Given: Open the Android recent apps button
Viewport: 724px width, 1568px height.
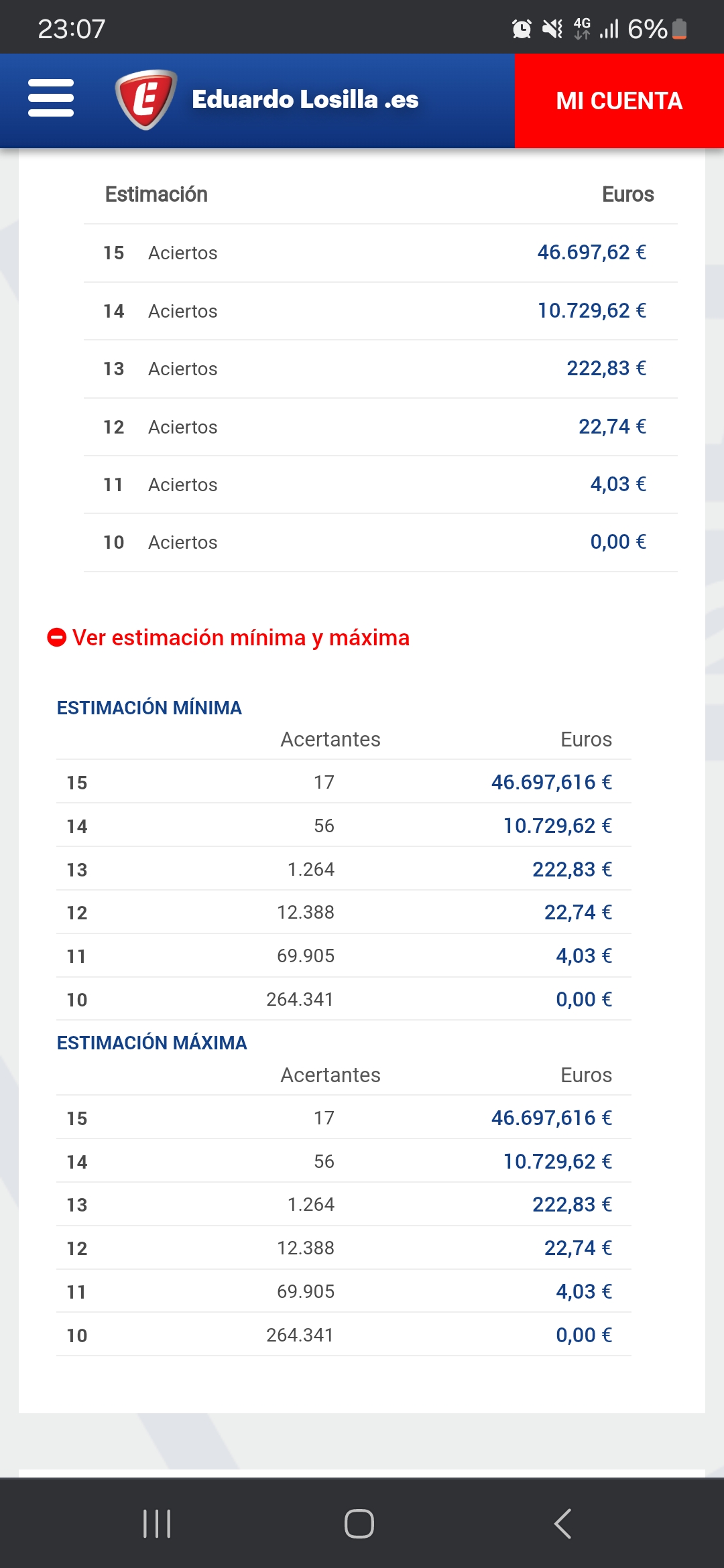Looking at the screenshot, I should (157, 1523).
